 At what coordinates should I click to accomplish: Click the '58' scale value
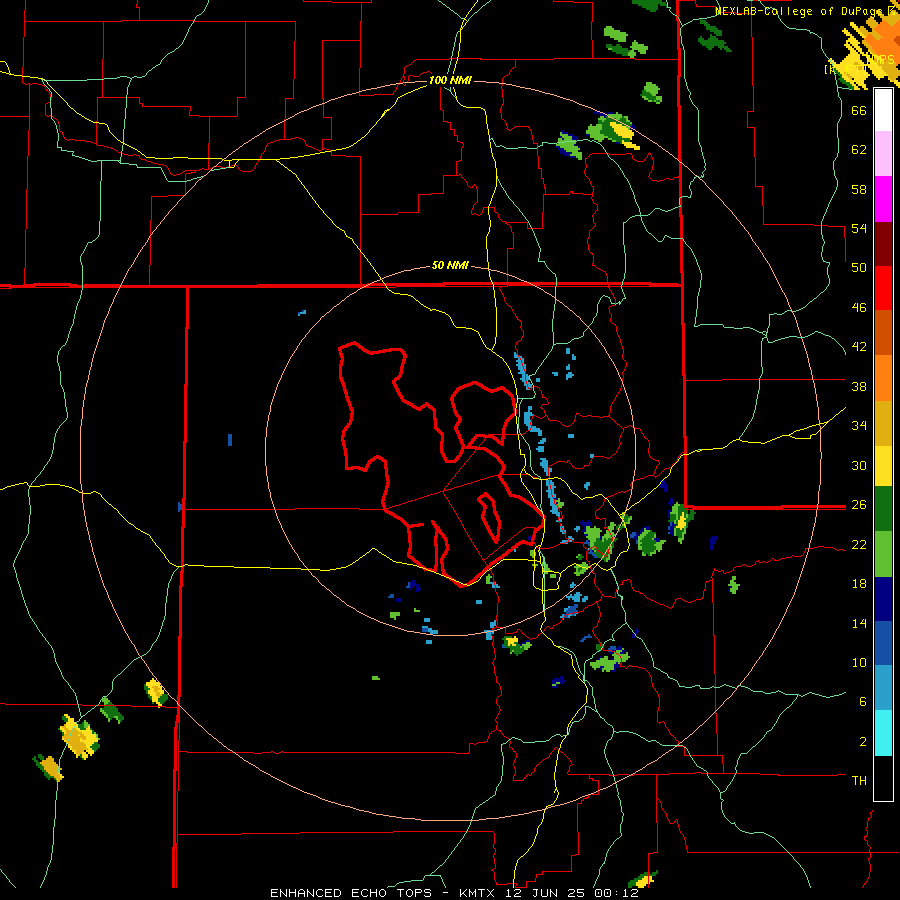pyautogui.click(x=859, y=189)
